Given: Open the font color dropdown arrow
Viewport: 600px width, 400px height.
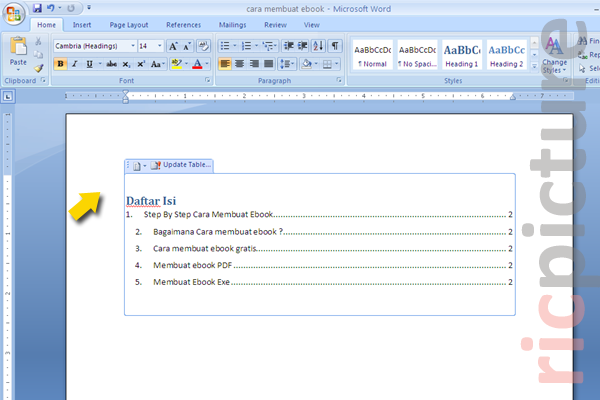Looking at the screenshot, I should tap(207, 64).
